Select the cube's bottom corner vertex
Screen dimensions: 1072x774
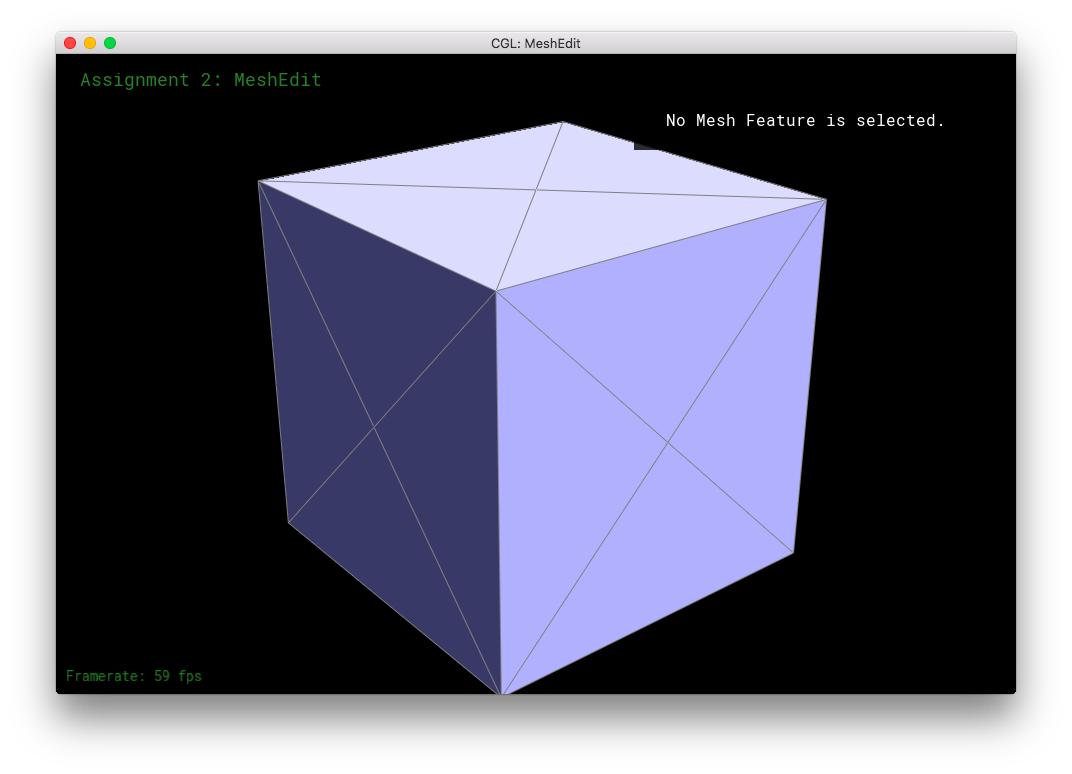pos(502,693)
